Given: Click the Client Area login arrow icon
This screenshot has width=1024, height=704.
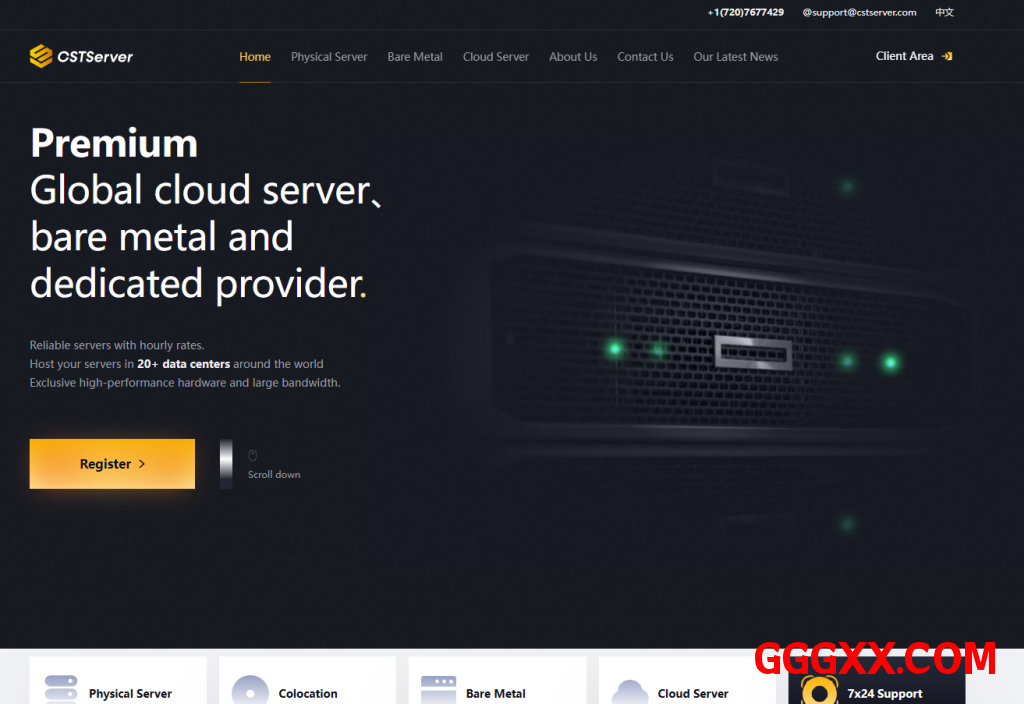Looking at the screenshot, I should pyautogui.click(x=947, y=56).
